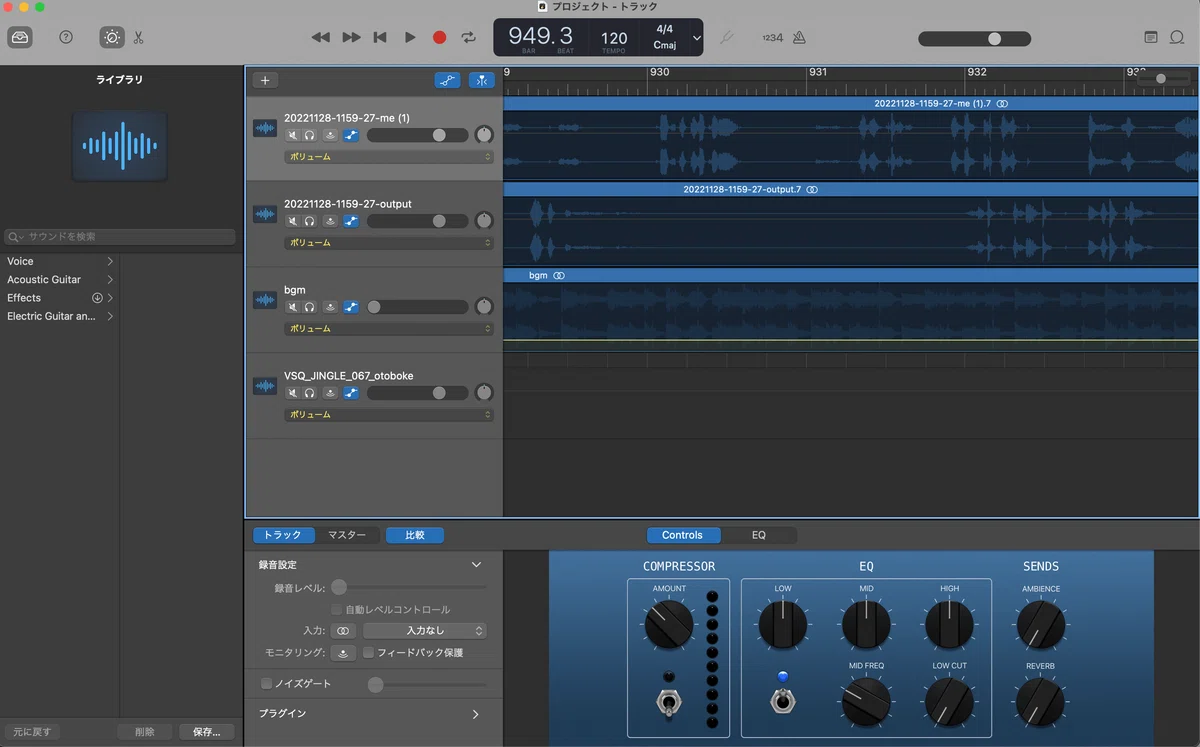The image size is (1200, 747).
Task: Enable 自動レベルコントロール checkbox
Action: [337, 609]
